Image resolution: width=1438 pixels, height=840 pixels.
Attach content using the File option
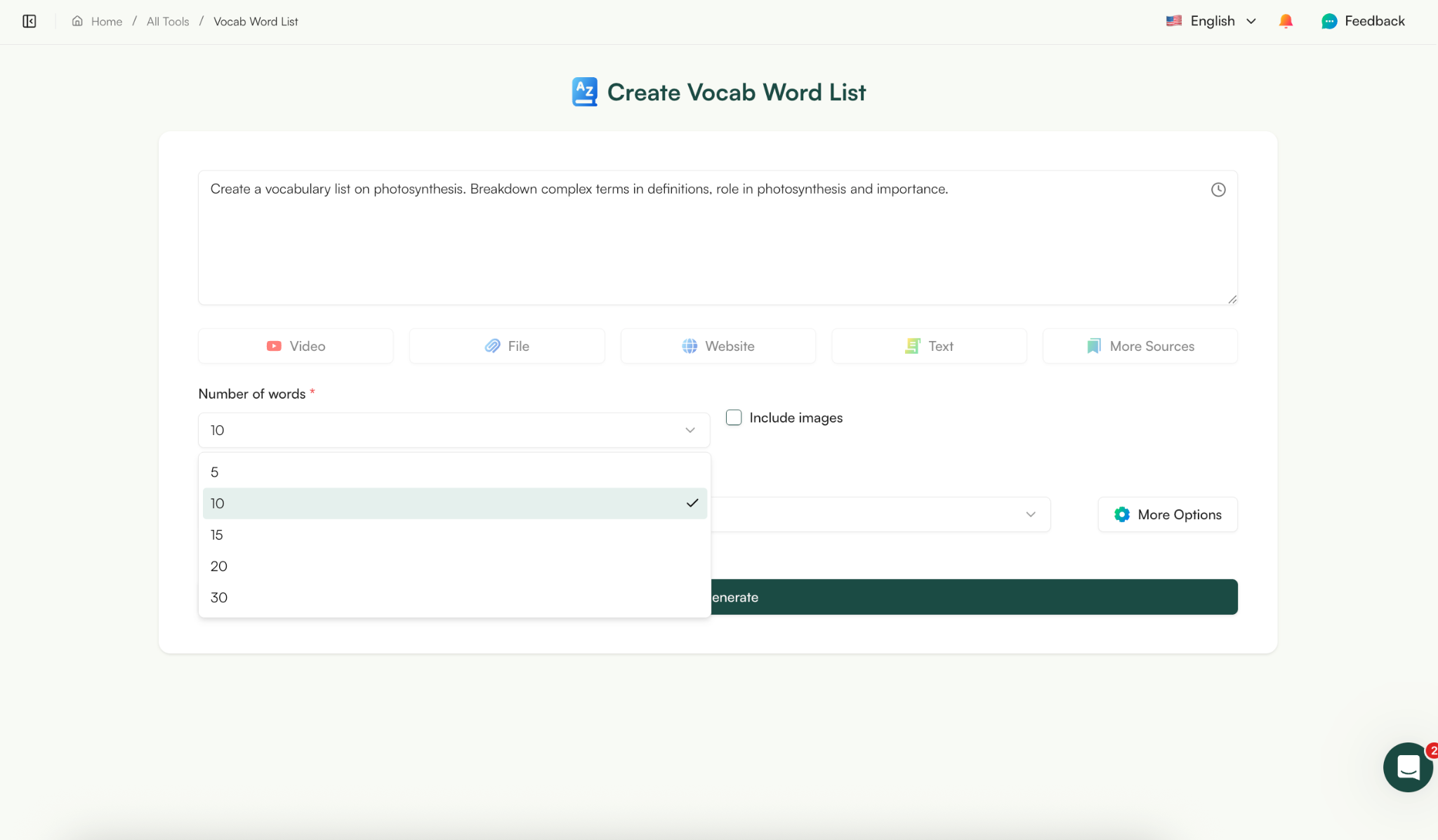click(x=506, y=345)
